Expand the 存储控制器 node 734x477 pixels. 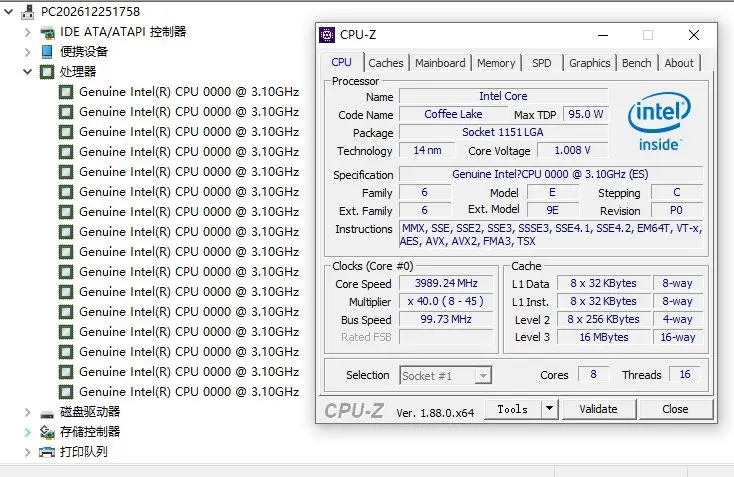[28, 432]
